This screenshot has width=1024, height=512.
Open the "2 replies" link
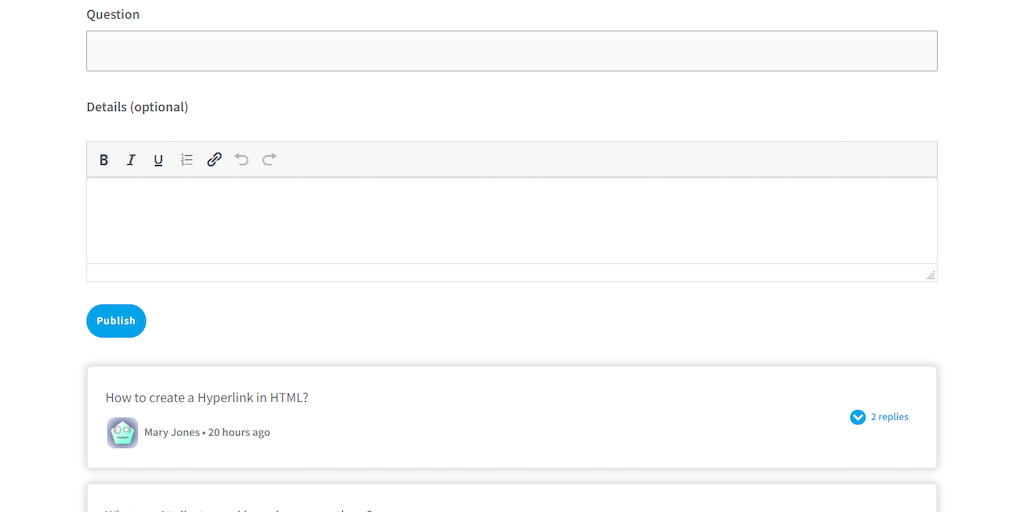pyautogui.click(x=889, y=417)
